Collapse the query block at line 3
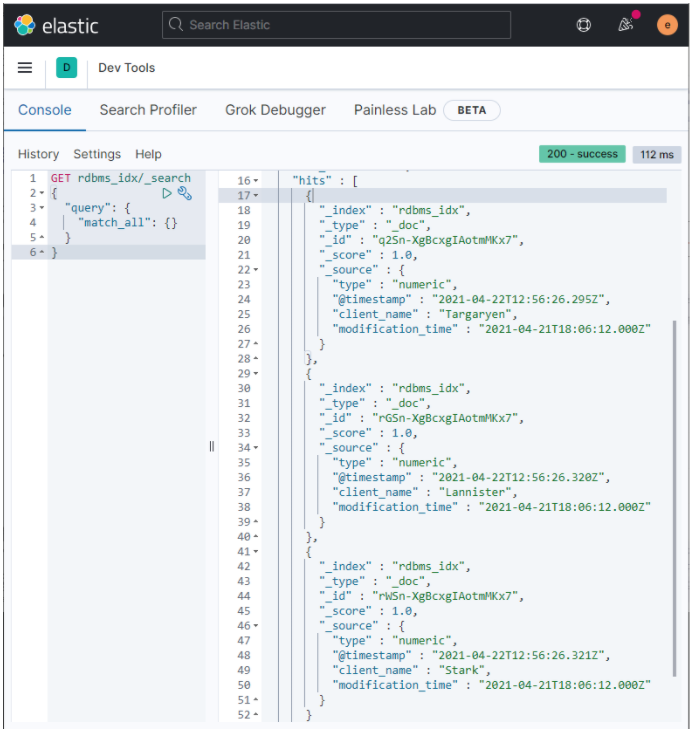 (40, 208)
